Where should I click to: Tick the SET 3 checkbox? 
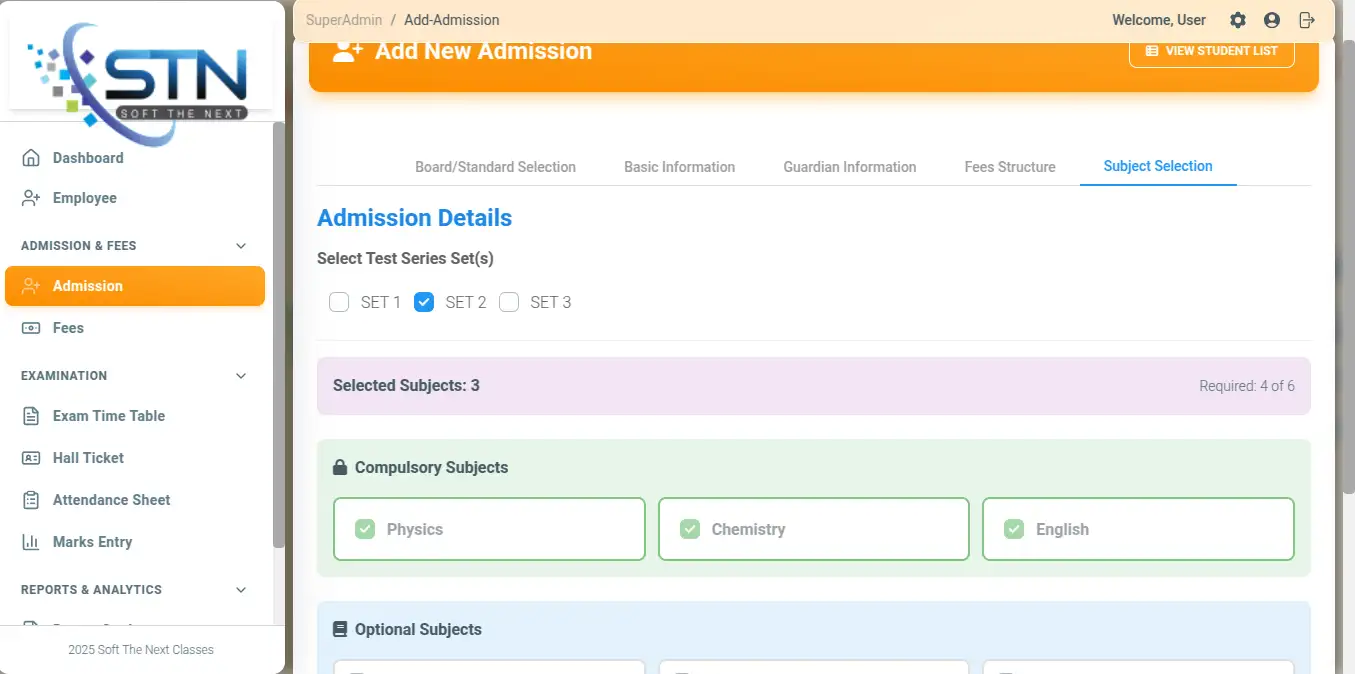point(509,302)
